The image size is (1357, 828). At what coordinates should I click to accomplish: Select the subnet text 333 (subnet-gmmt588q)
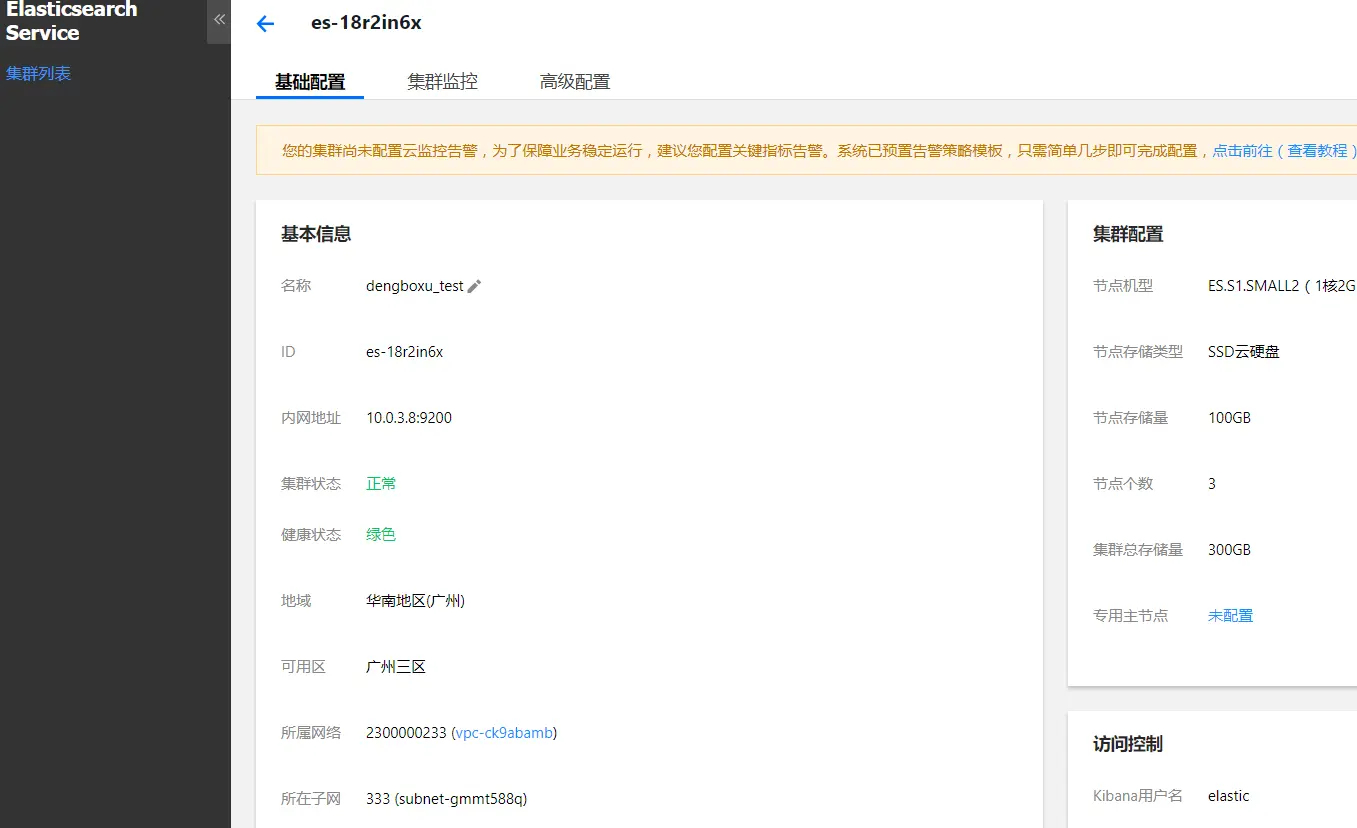click(x=446, y=799)
